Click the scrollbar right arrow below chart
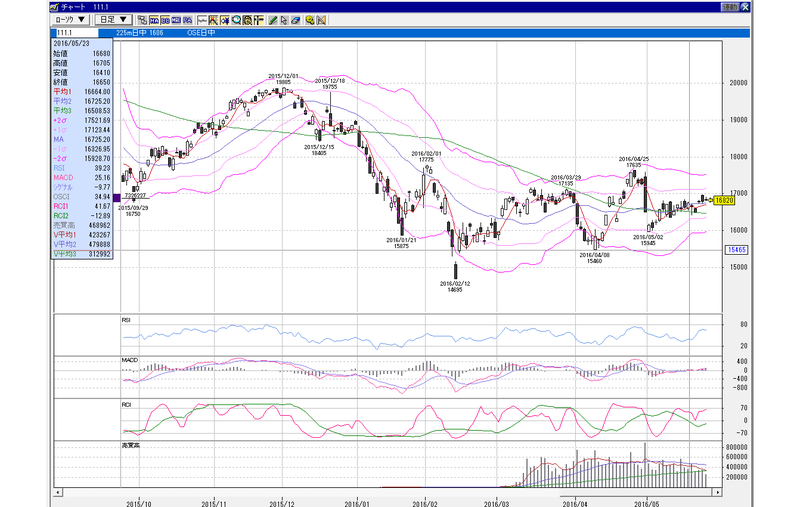The image size is (800, 507). [x=717, y=492]
